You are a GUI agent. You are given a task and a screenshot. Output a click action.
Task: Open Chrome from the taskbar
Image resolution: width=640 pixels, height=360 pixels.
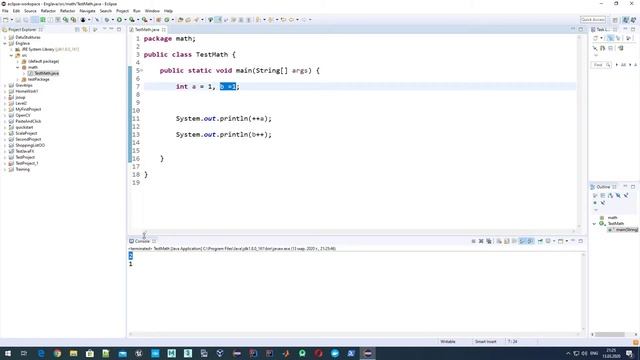pyautogui.click(x=57, y=353)
